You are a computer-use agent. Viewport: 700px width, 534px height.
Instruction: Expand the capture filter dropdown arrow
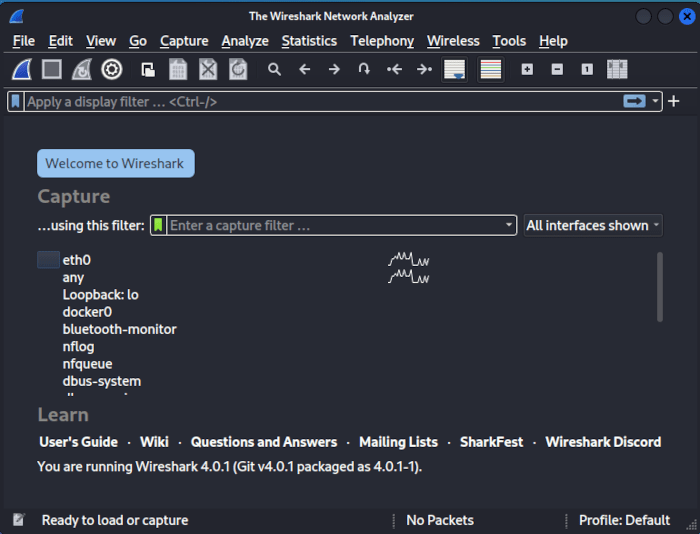[x=508, y=225]
